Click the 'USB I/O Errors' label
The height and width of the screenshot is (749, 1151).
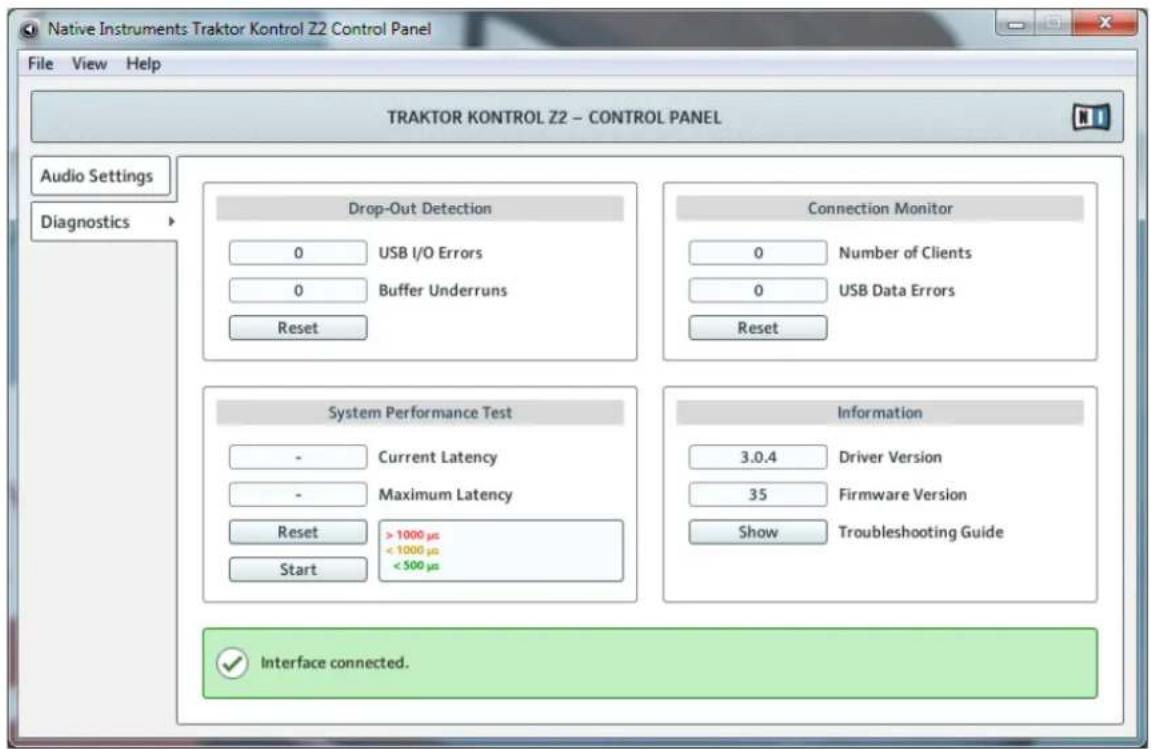(x=430, y=253)
